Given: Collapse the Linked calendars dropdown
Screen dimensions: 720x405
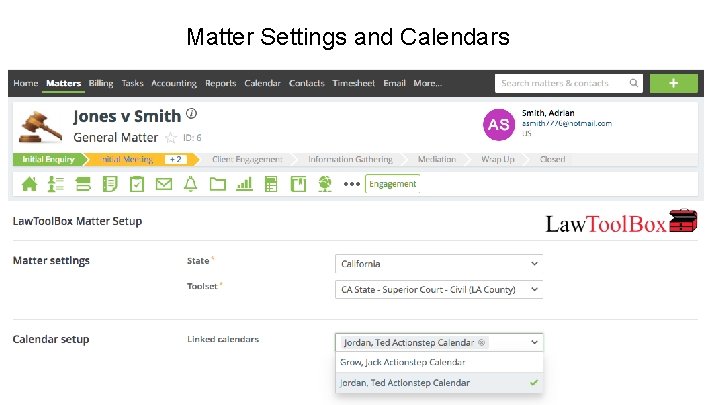Looking at the screenshot, I should point(535,341).
